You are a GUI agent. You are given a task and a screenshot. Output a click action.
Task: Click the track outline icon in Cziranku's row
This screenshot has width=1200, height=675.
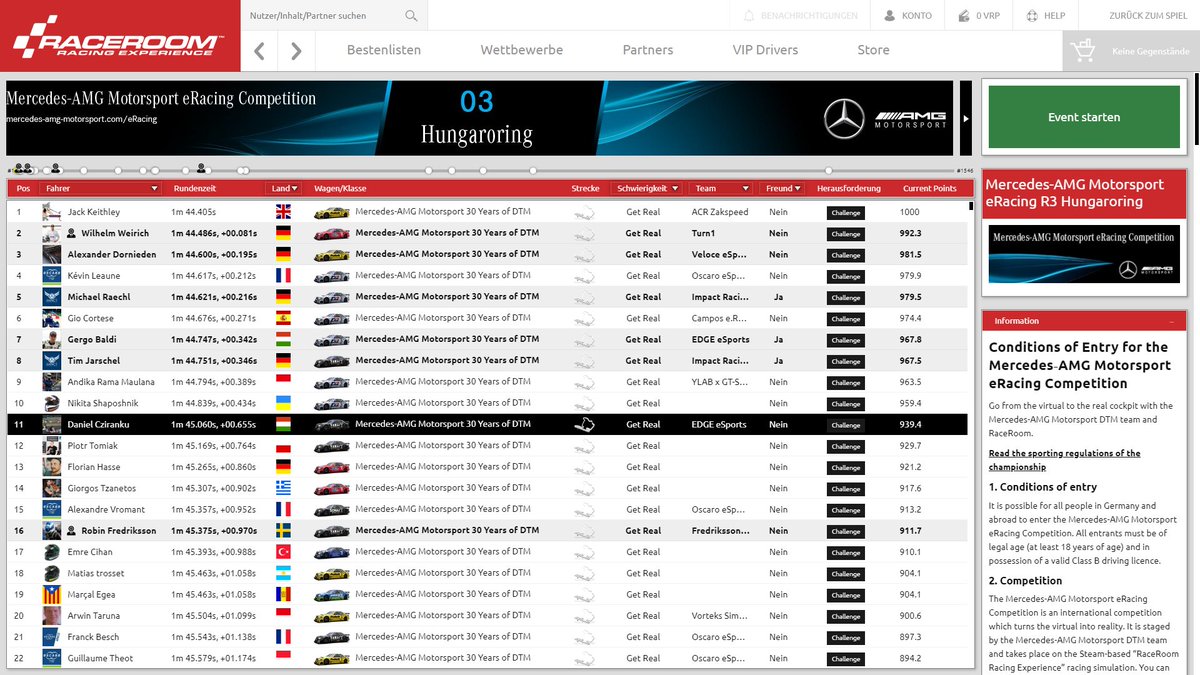(x=584, y=424)
